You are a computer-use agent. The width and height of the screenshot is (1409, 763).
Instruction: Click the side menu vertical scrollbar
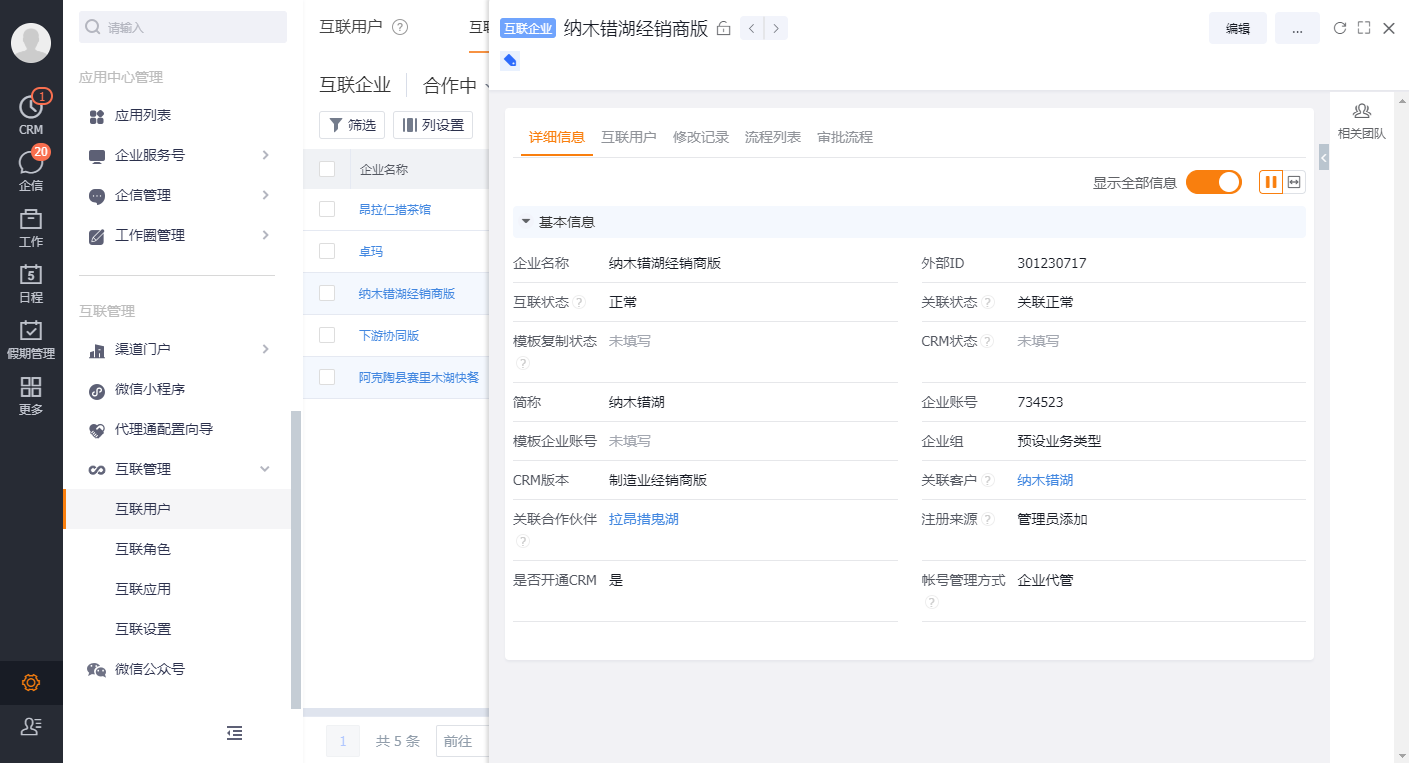coord(296,560)
